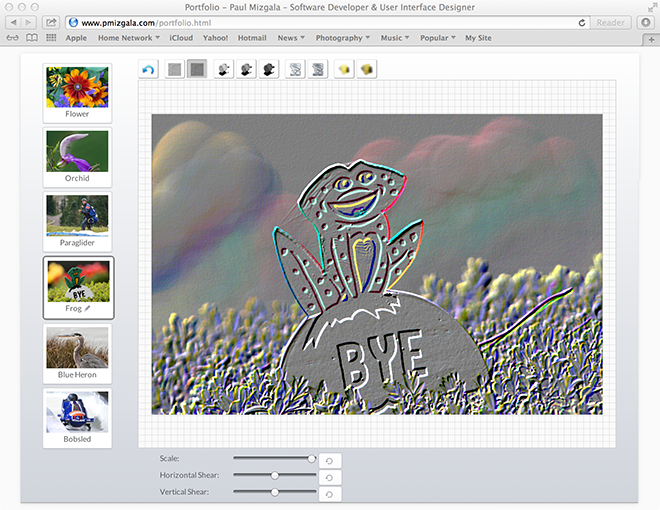Expand the Music bookmarks folder
The width and height of the screenshot is (660, 510).
395,38
